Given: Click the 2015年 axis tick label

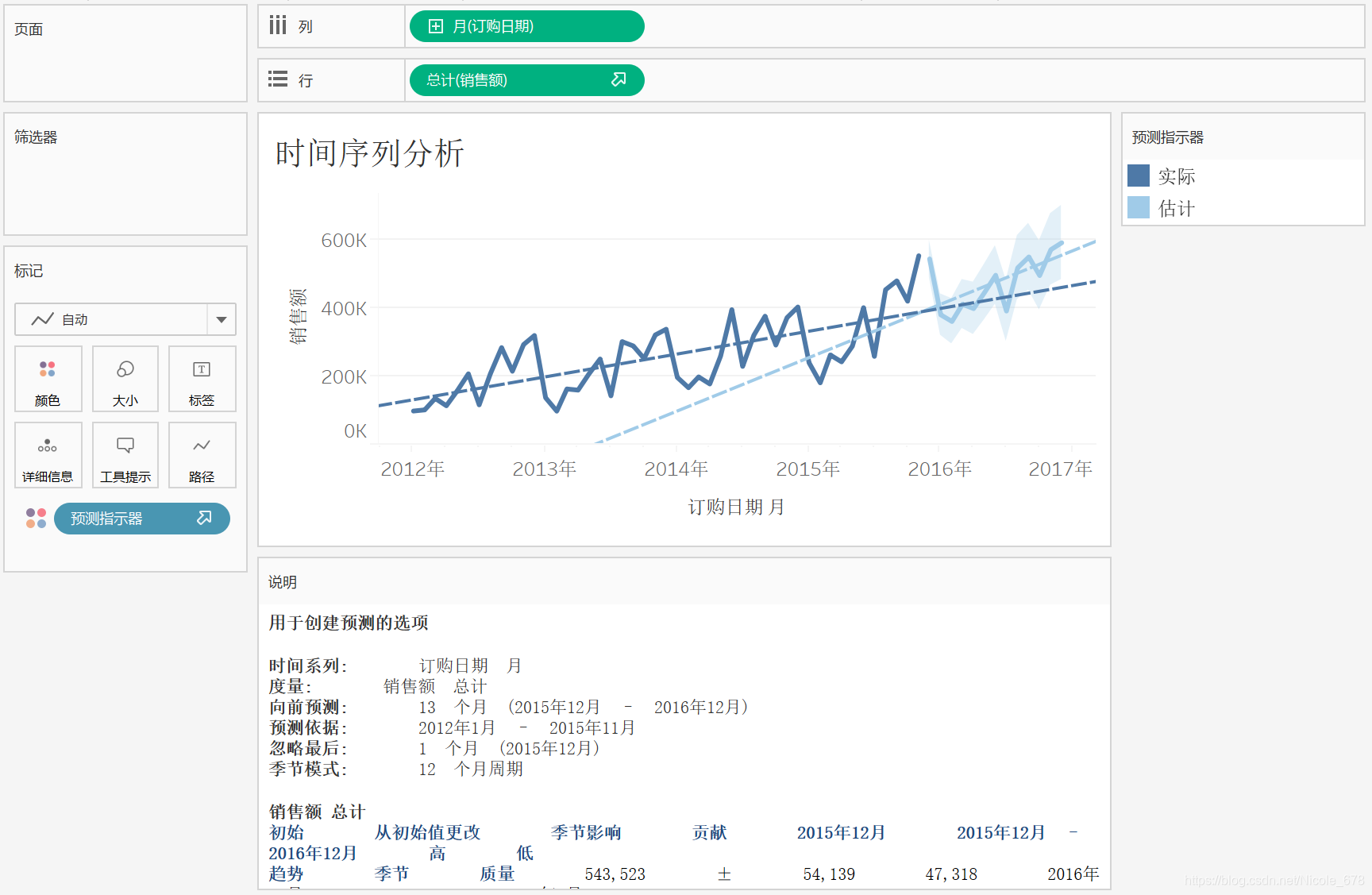Looking at the screenshot, I should click(x=808, y=469).
